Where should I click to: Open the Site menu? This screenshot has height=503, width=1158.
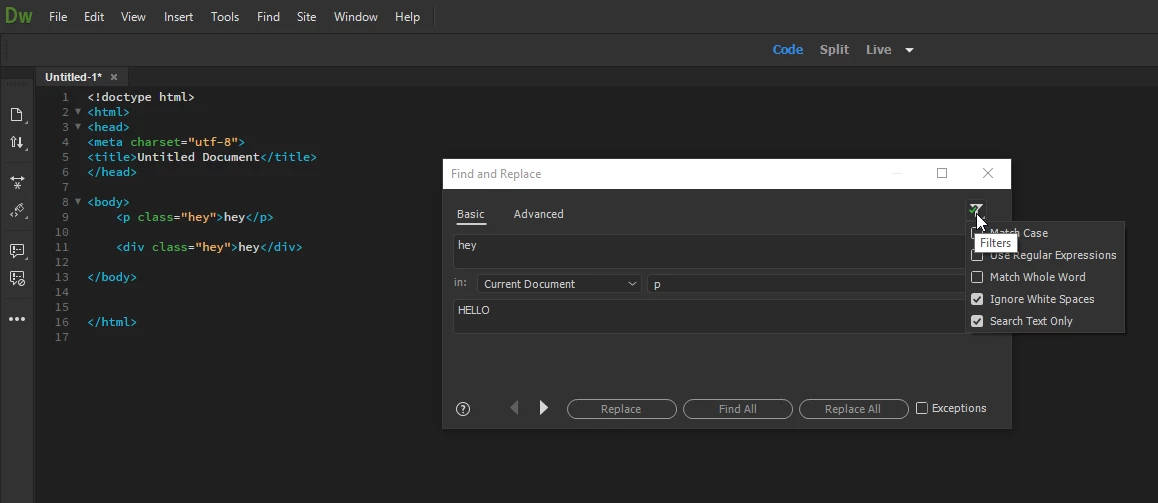(x=306, y=16)
